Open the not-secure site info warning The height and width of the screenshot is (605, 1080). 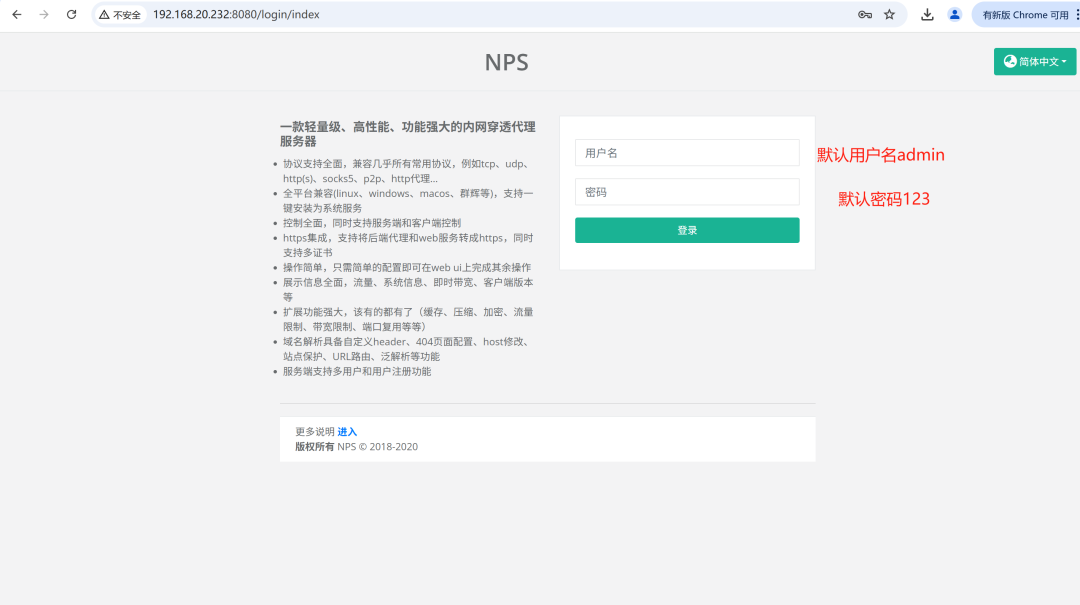click(120, 14)
